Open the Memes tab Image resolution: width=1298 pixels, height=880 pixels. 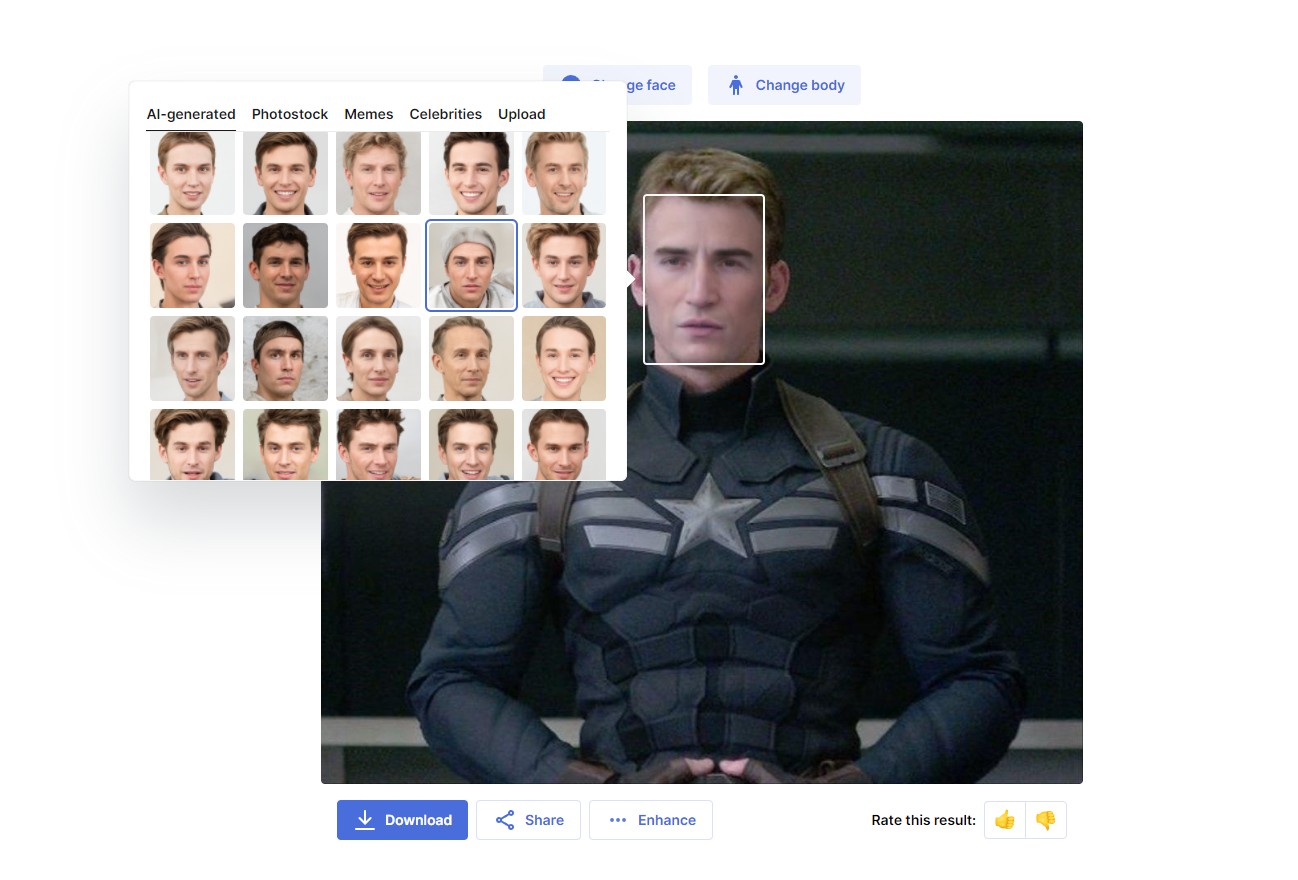[369, 114]
